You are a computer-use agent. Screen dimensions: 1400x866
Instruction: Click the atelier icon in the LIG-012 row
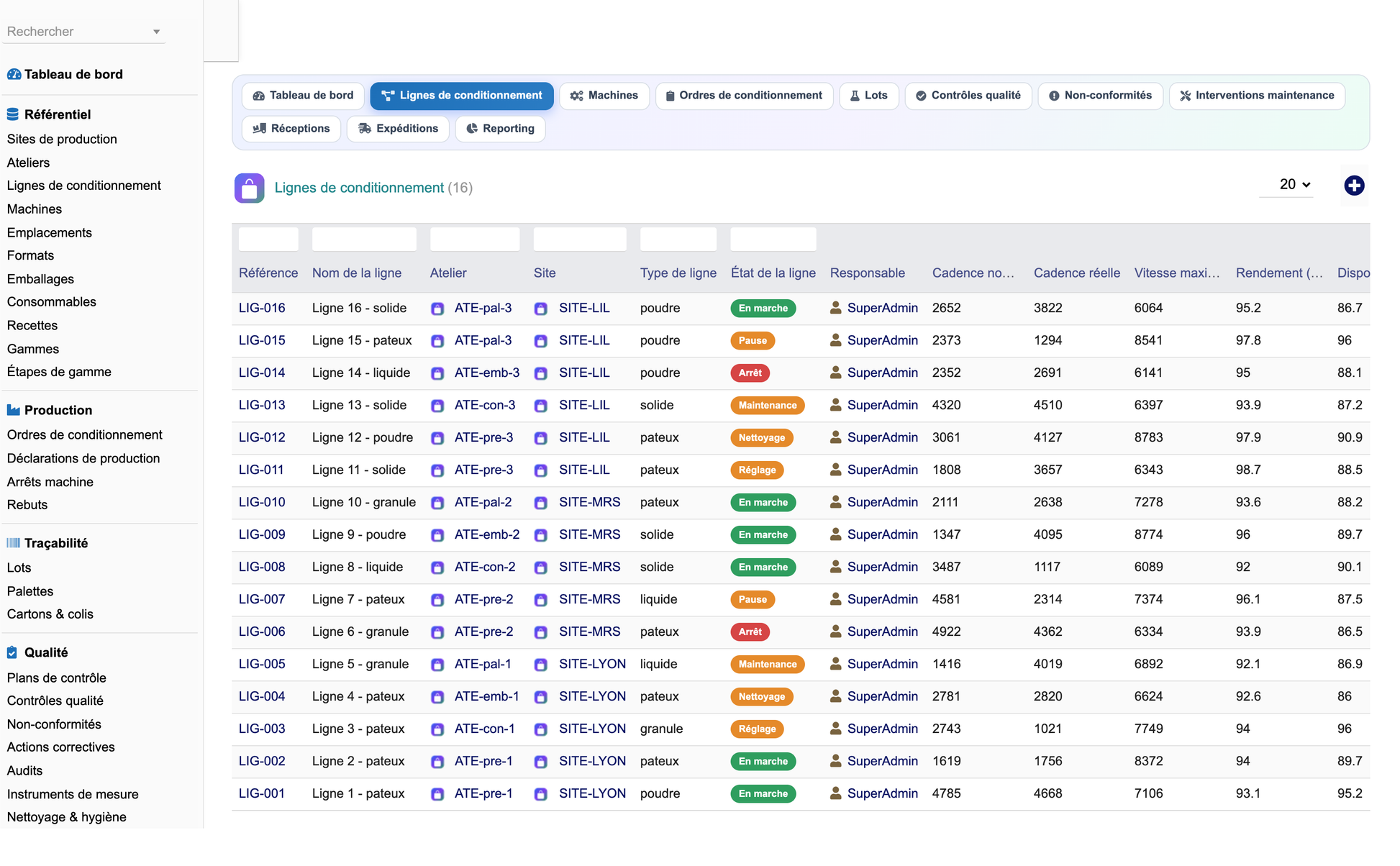(x=437, y=438)
